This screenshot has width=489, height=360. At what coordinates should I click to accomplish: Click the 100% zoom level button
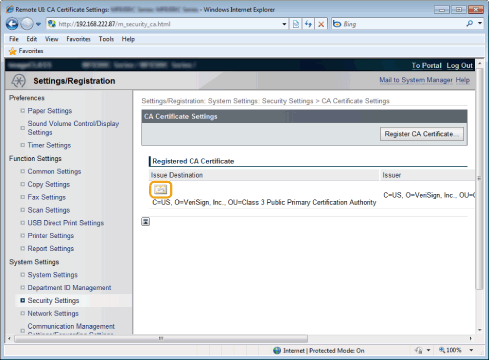click(x=450, y=350)
